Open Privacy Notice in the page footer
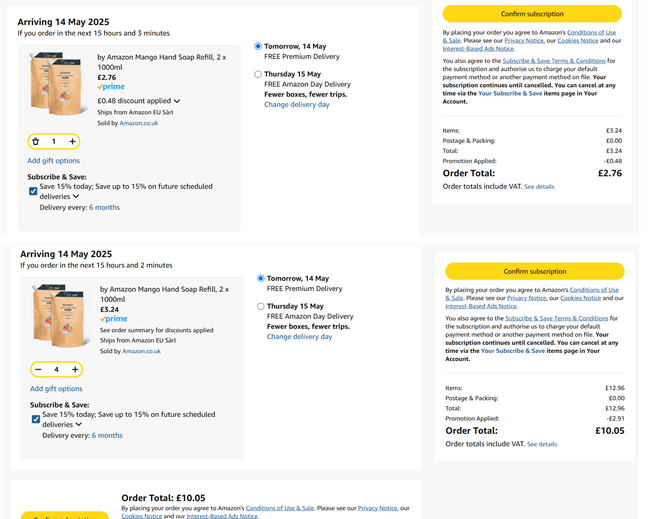 378,508
